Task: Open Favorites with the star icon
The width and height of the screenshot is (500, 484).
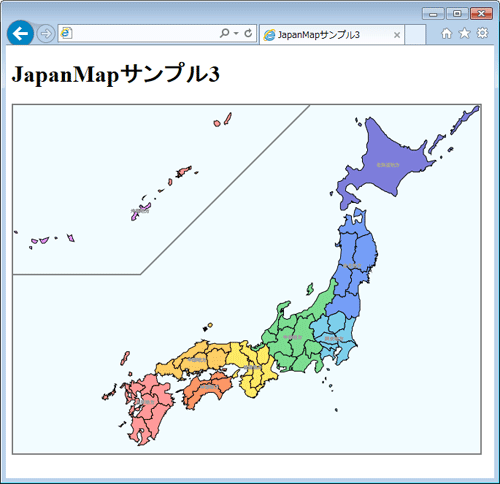Action: click(464, 33)
